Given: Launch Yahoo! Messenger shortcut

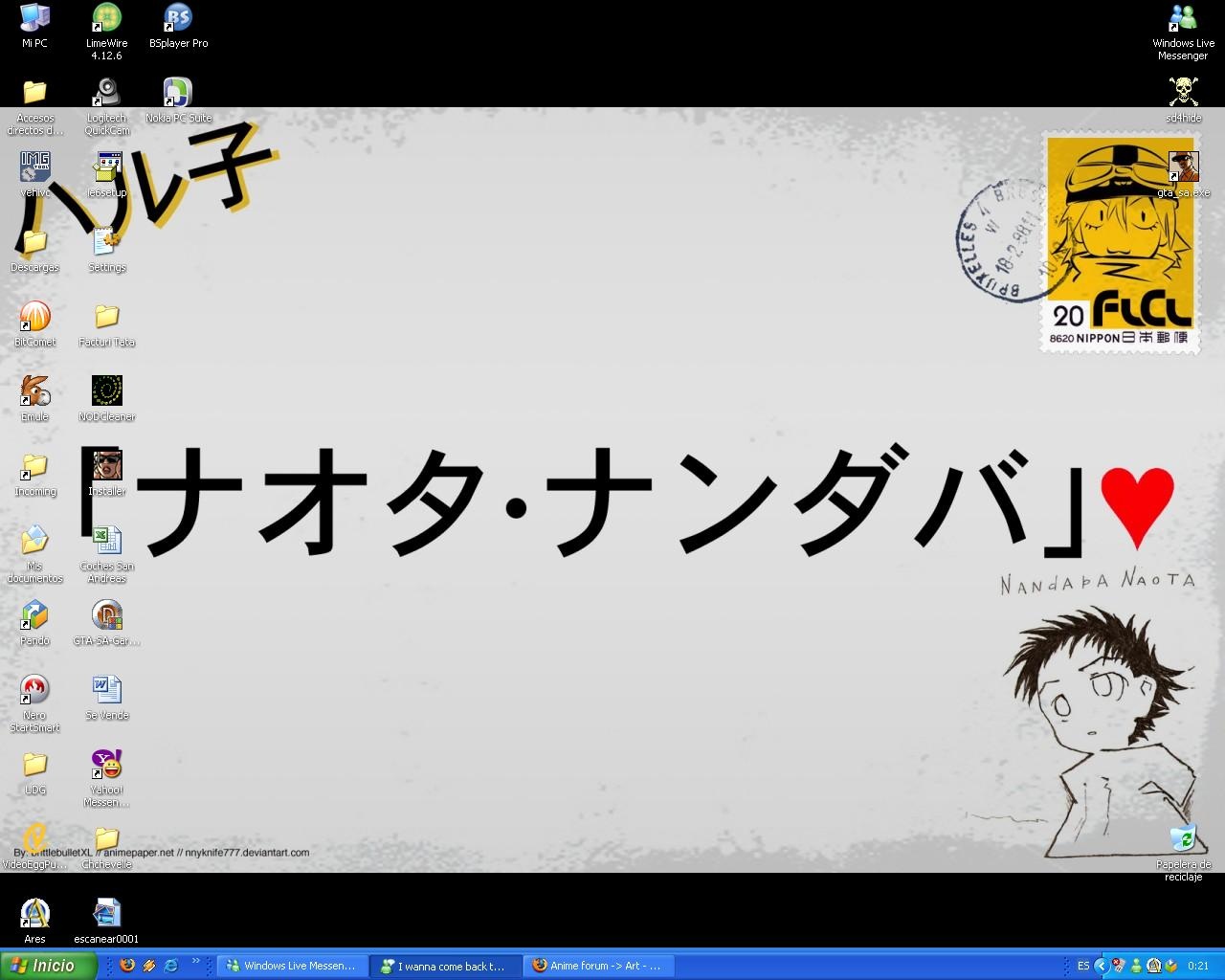Looking at the screenshot, I should pyautogui.click(x=106, y=779).
